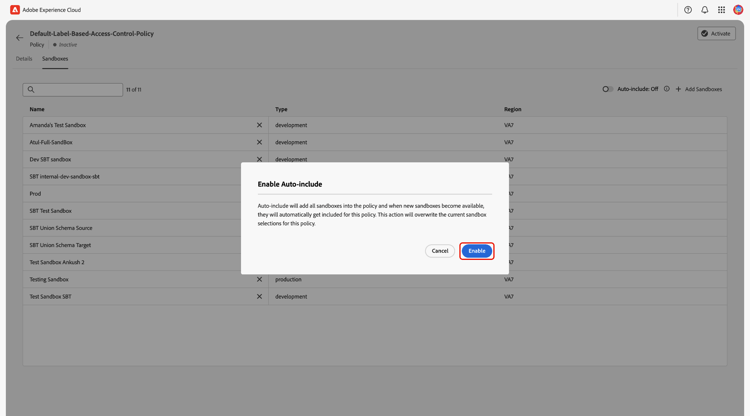The image size is (750, 416).
Task: Remove Test Sandbox SBT with X
Action: coord(259,296)
